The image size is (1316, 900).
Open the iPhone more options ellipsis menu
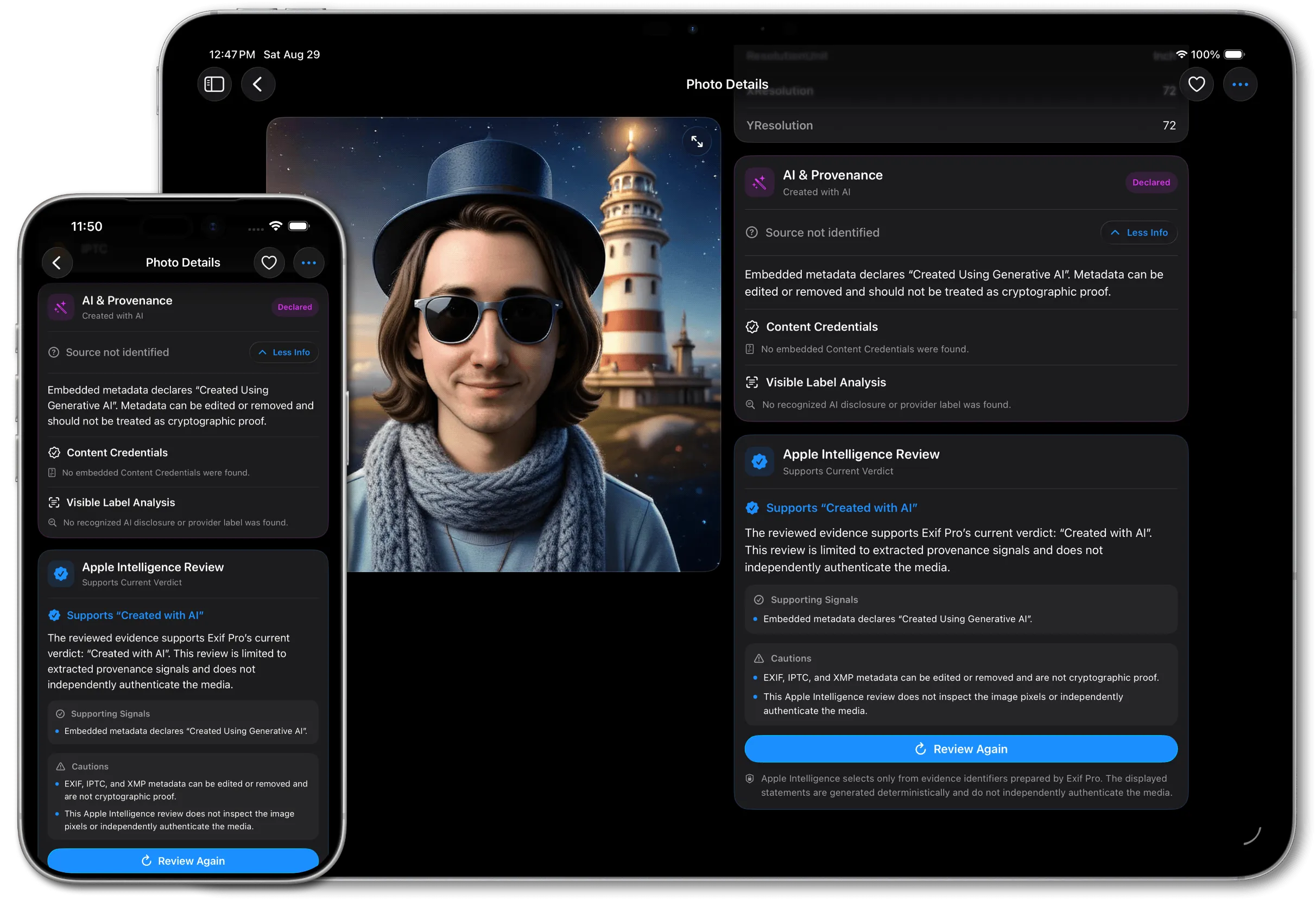(308, 263)
